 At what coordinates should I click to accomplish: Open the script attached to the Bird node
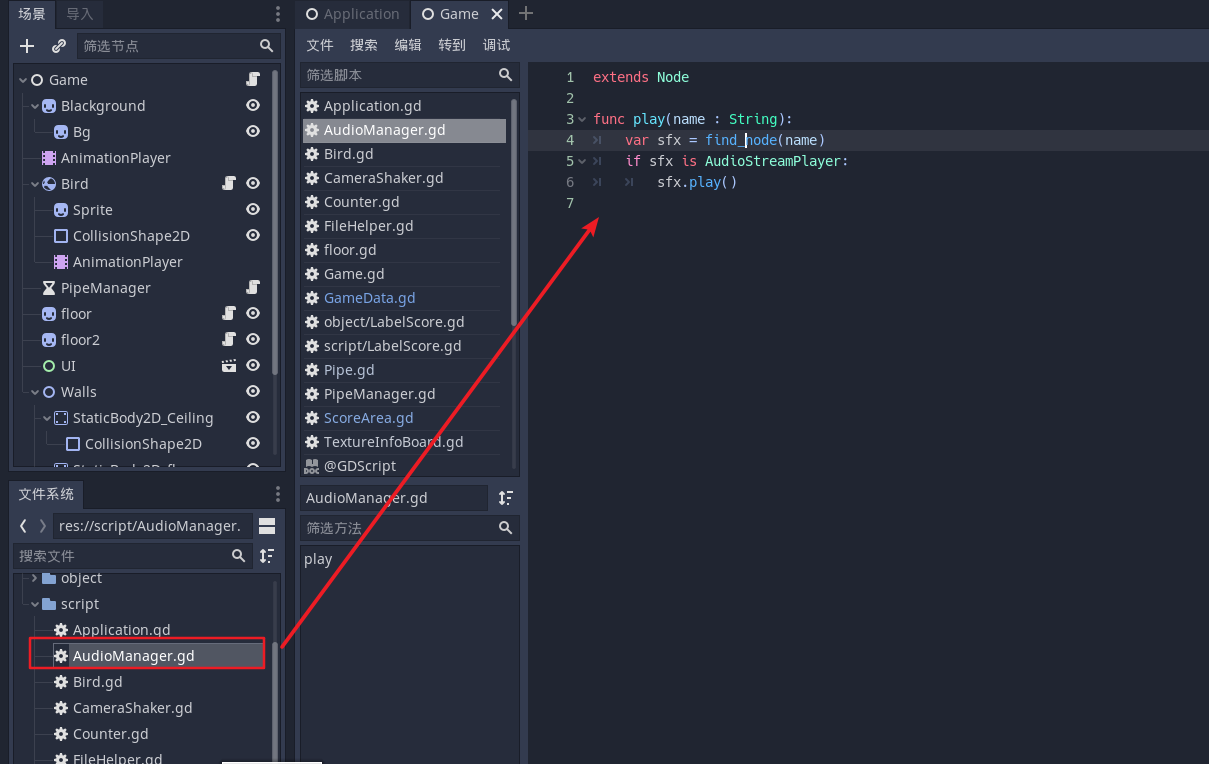pyautogui.click(x=229, y=184)
